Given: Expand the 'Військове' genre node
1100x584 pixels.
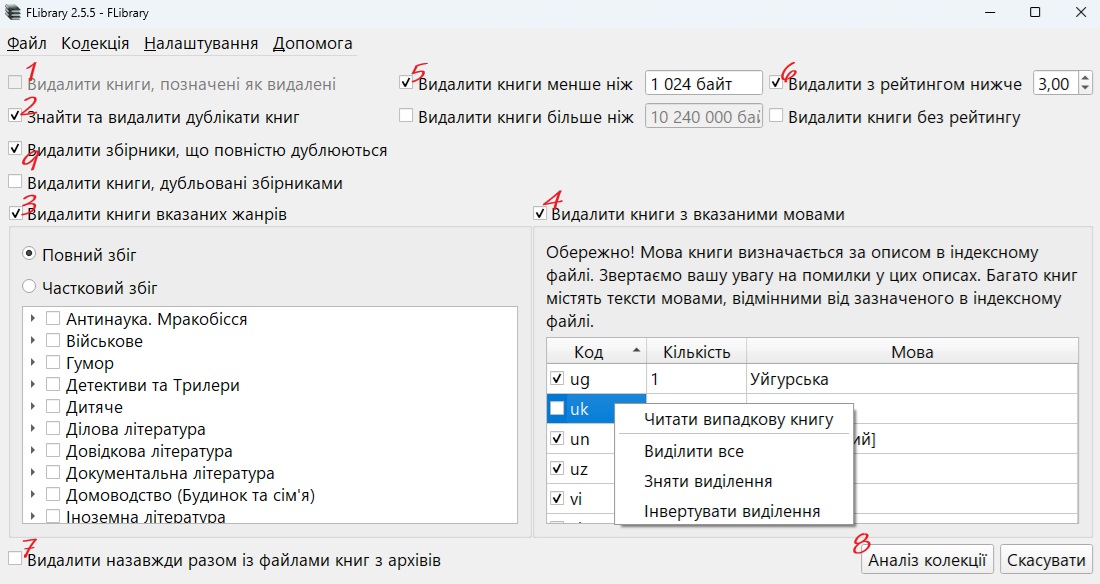Looking at the screenshot, I should [33, 340].
